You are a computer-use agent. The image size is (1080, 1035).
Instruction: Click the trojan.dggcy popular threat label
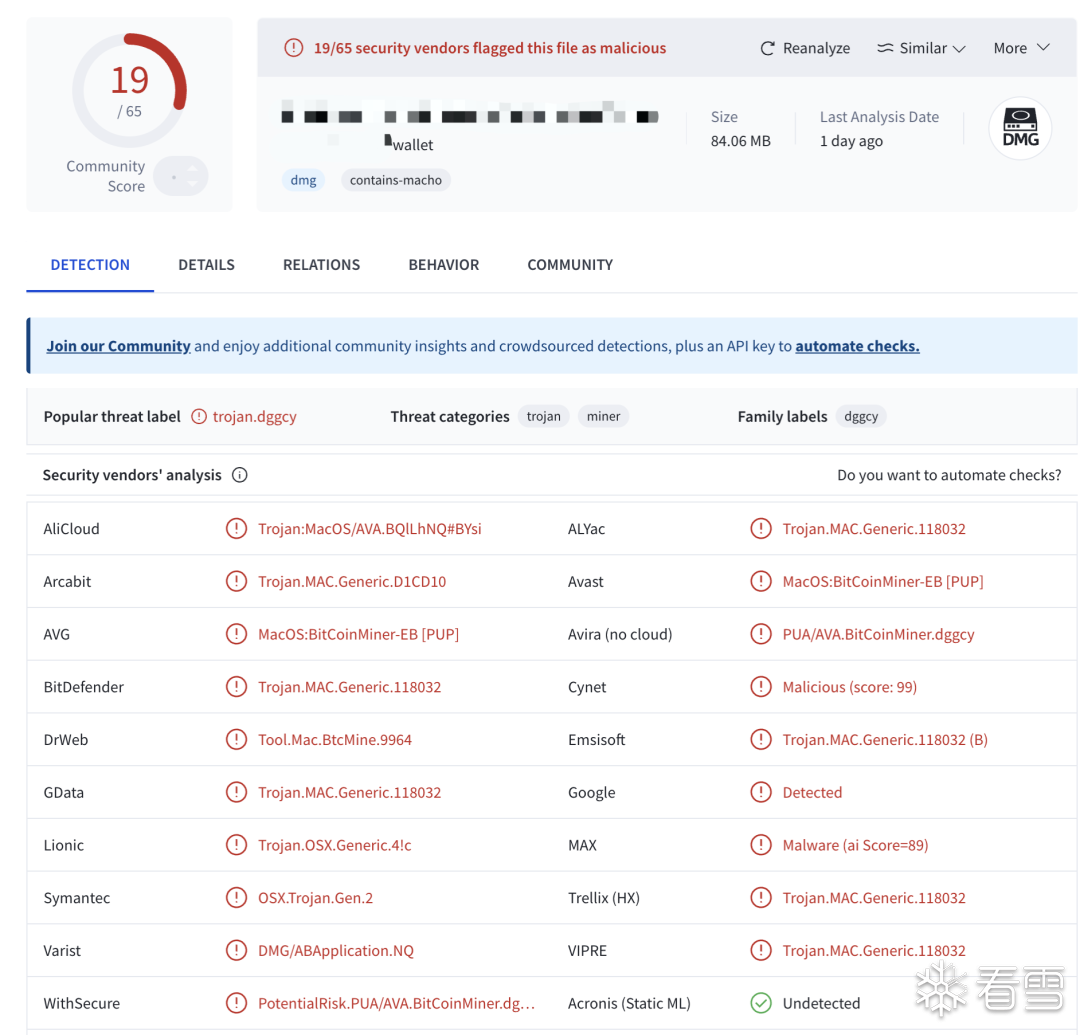[255, 417]
